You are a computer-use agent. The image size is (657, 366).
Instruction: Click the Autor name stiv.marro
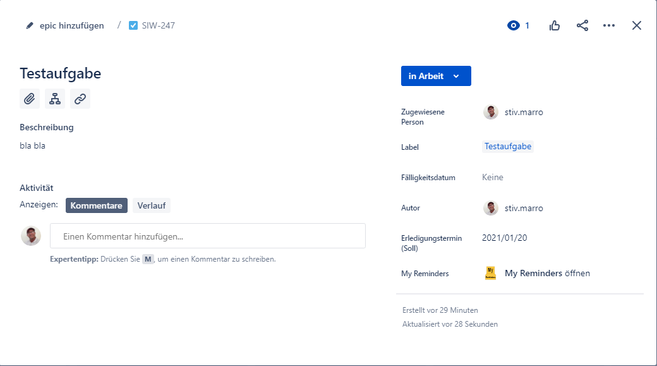pos(524,208)
